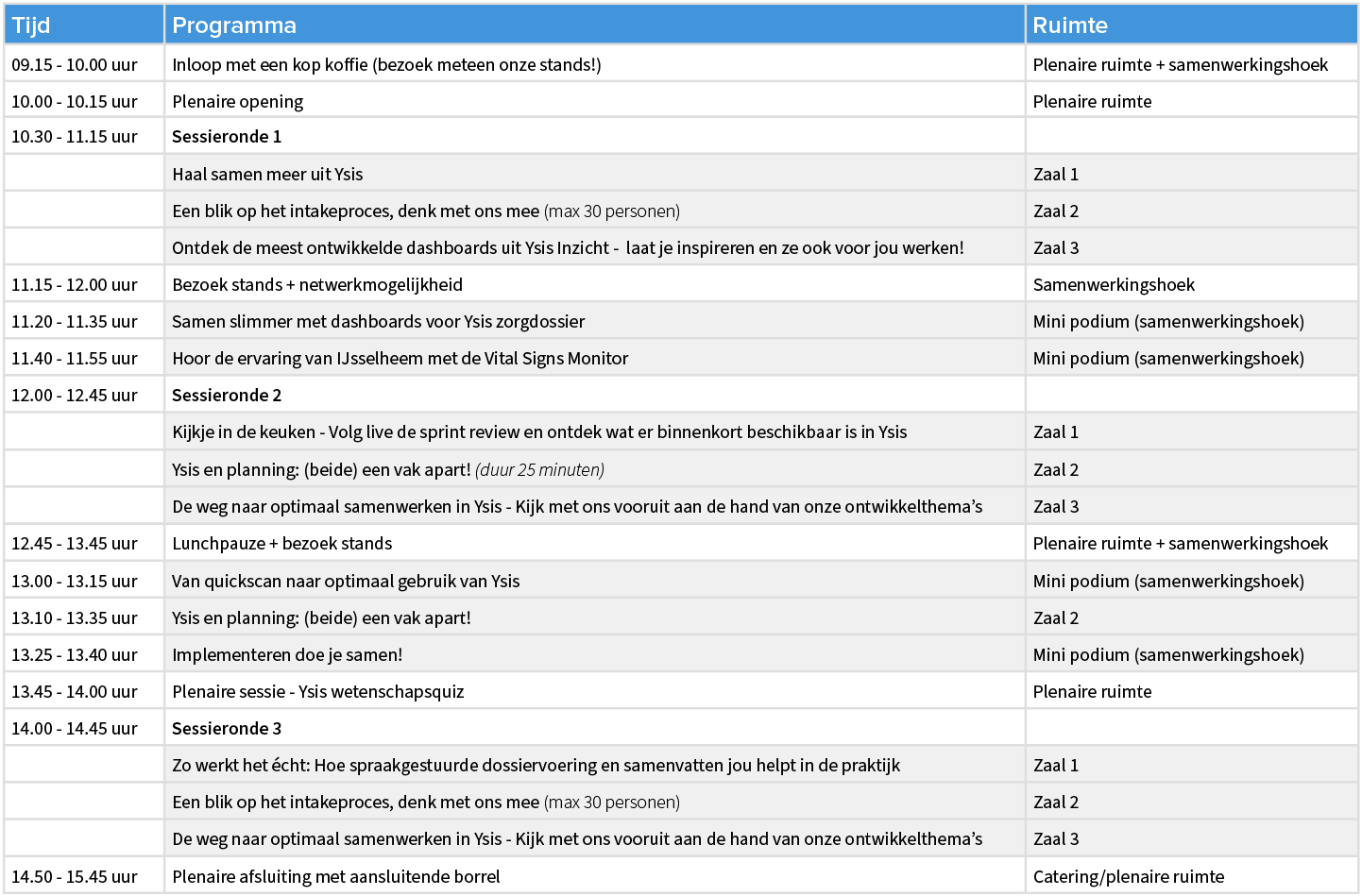The image size is (1362, 896).
Task: Click 'Plenaire afsluiting met aansluitende borrel' entry
Action: tap(336, 877)
